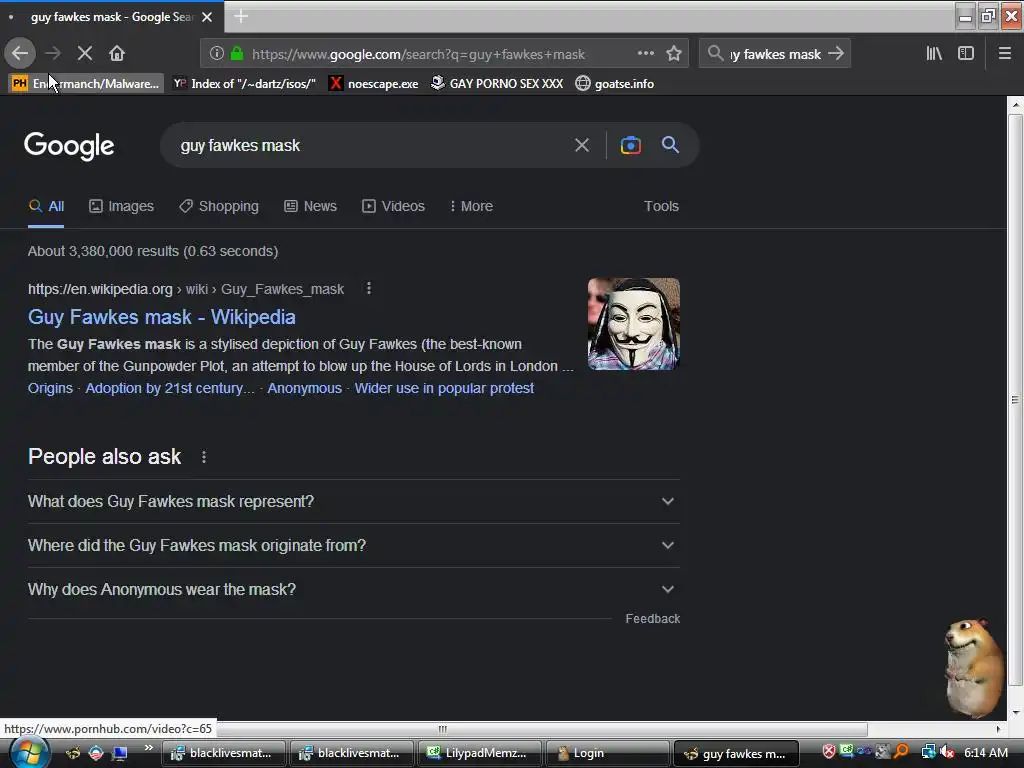The width and height of the screenshot is (1024, 768).
Task: Search by image using the camera icon
Action: click(x=630, y=145)
